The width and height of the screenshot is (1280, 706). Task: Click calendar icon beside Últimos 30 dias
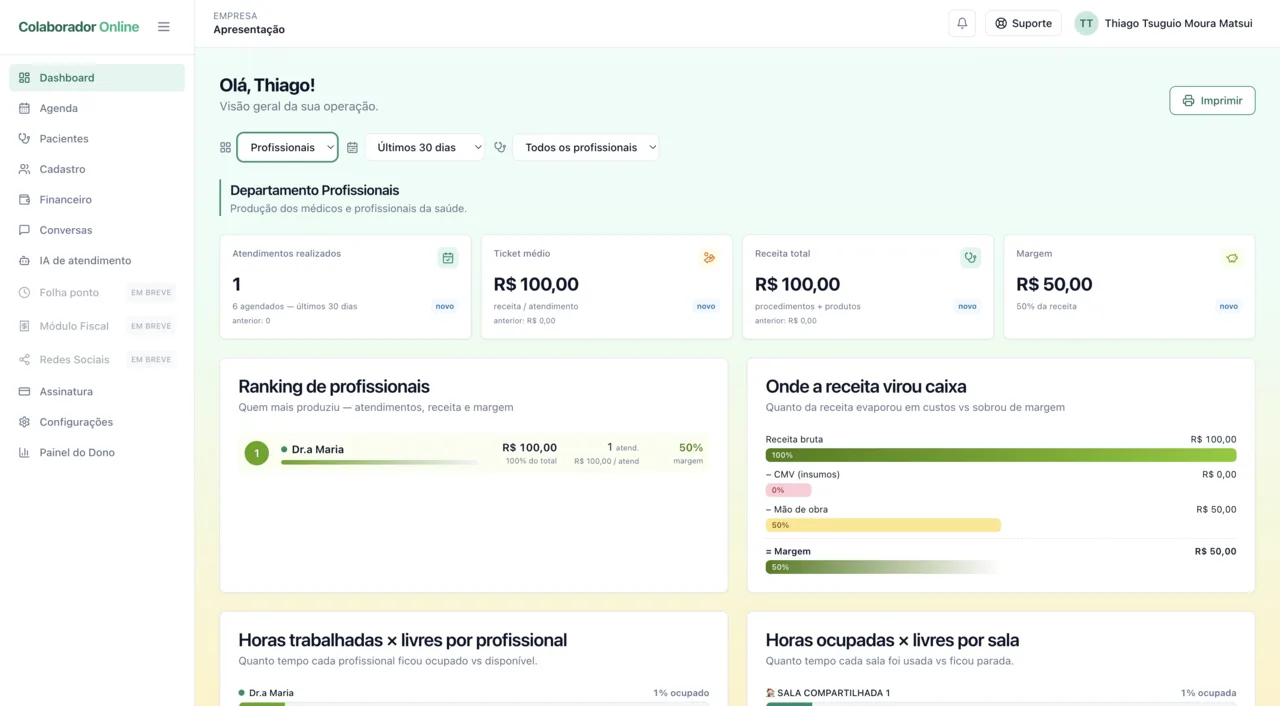click(352, 147)
